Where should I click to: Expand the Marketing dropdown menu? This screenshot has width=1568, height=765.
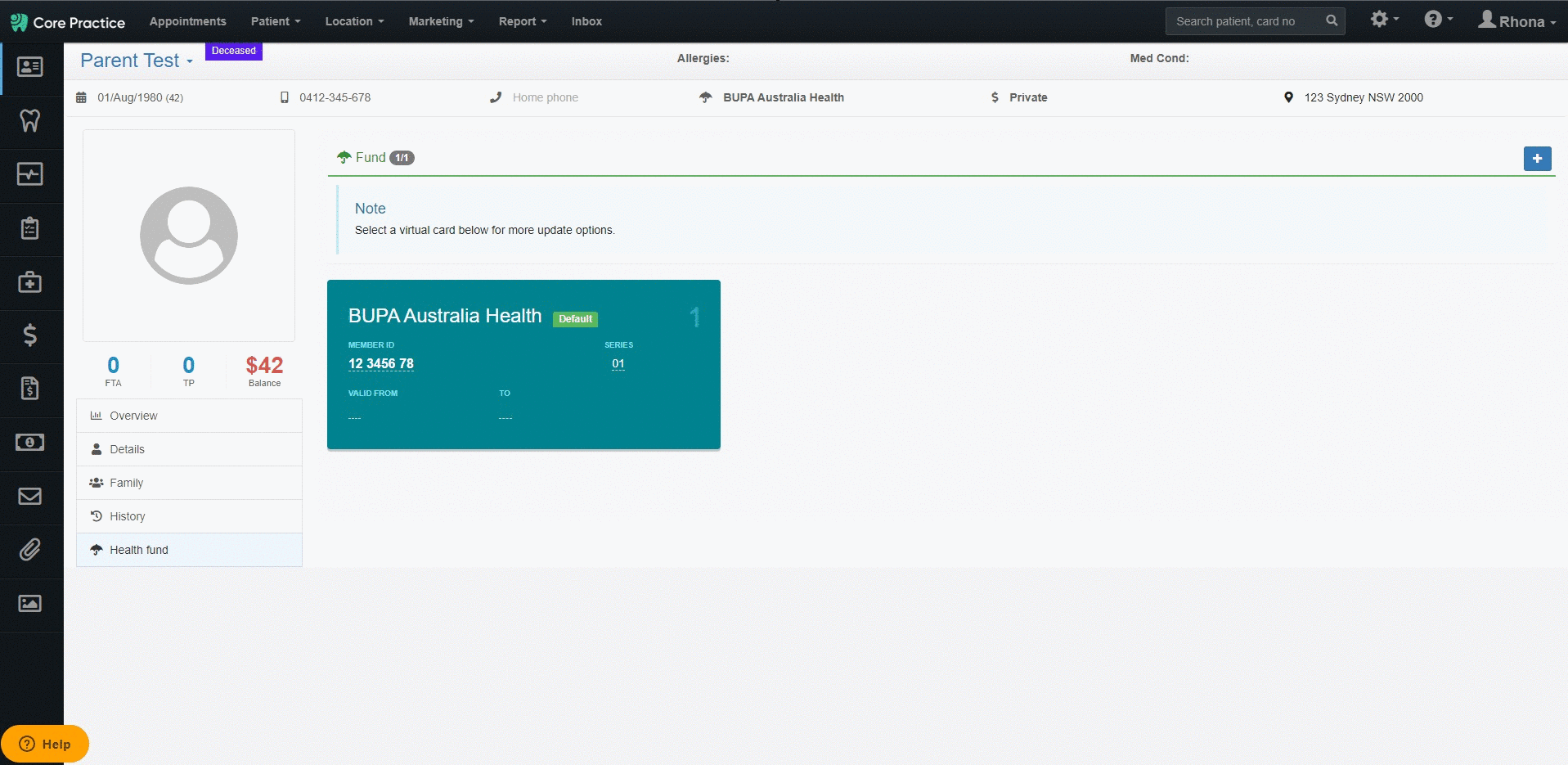441,21
